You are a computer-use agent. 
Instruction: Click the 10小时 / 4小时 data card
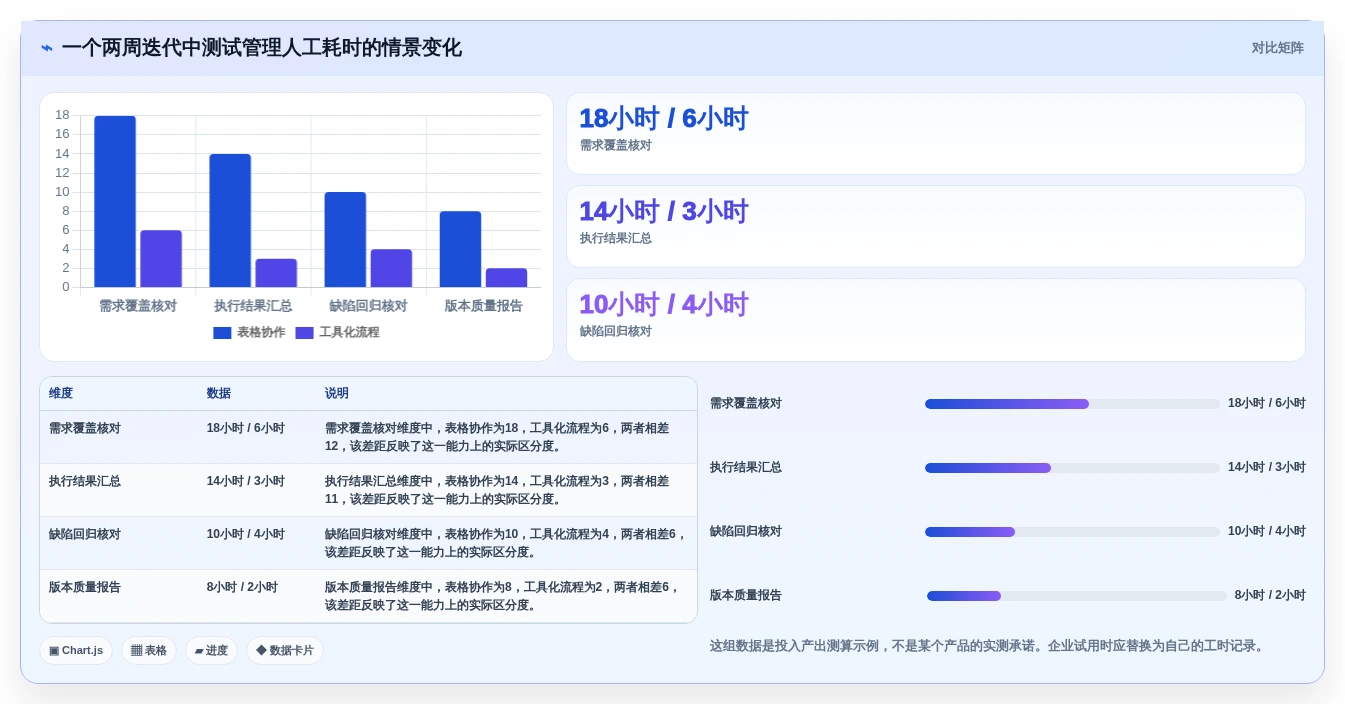pyautogui.click(x=935, y=320)
